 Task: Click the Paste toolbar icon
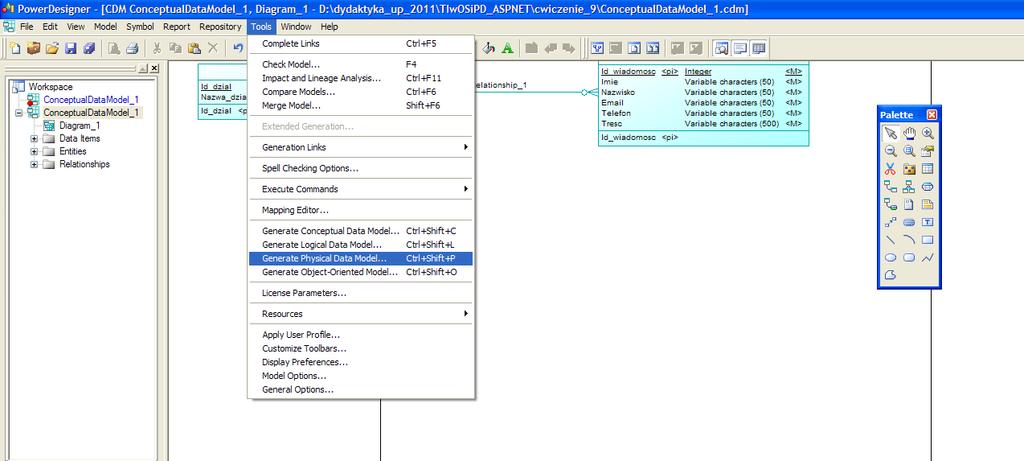pyautogui.click(x=194, y=48)
